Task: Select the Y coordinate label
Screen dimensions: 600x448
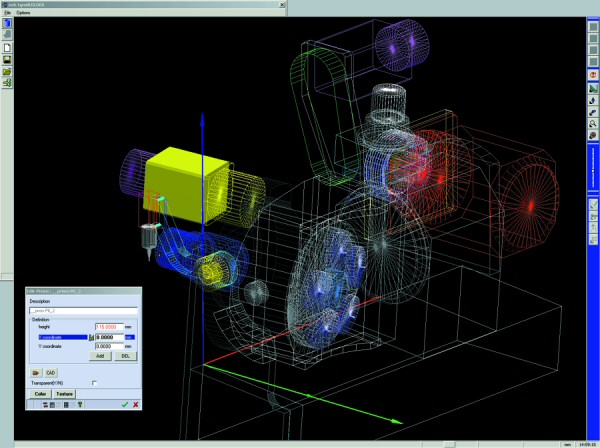Action: pos(50,346)
